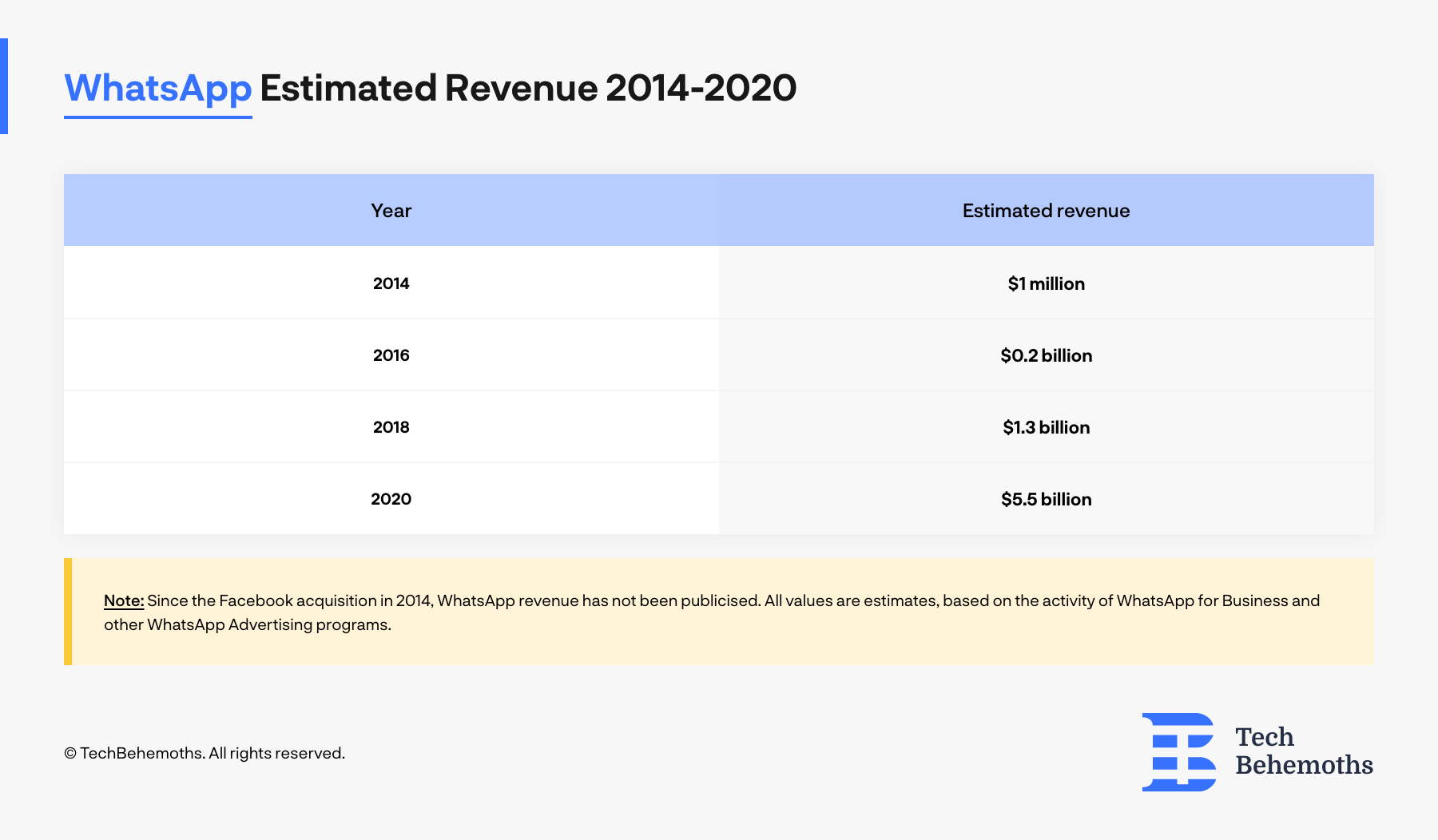Click the 2014 year cell
This screenshot has height=840, width=1438.
click(391, 283)
